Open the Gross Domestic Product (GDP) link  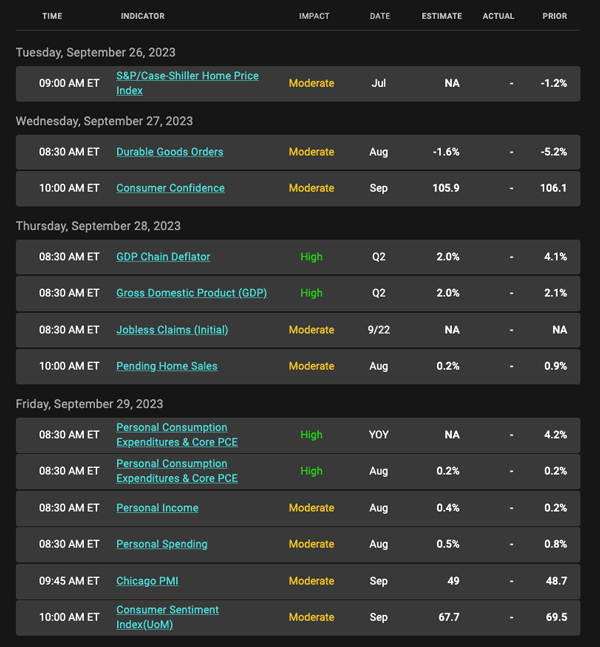[191, 293]
